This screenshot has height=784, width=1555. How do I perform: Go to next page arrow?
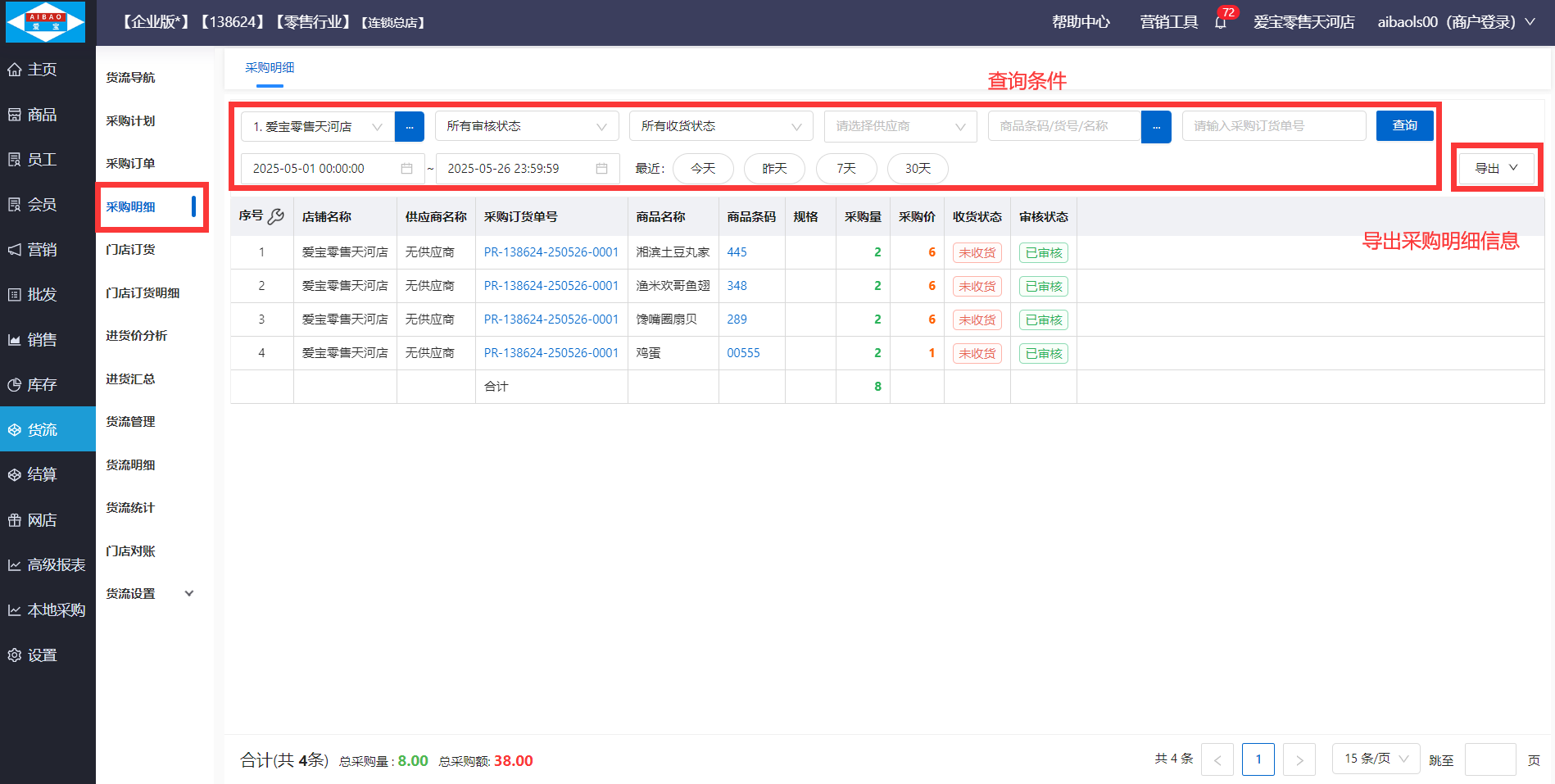(x=1299, y=759)
